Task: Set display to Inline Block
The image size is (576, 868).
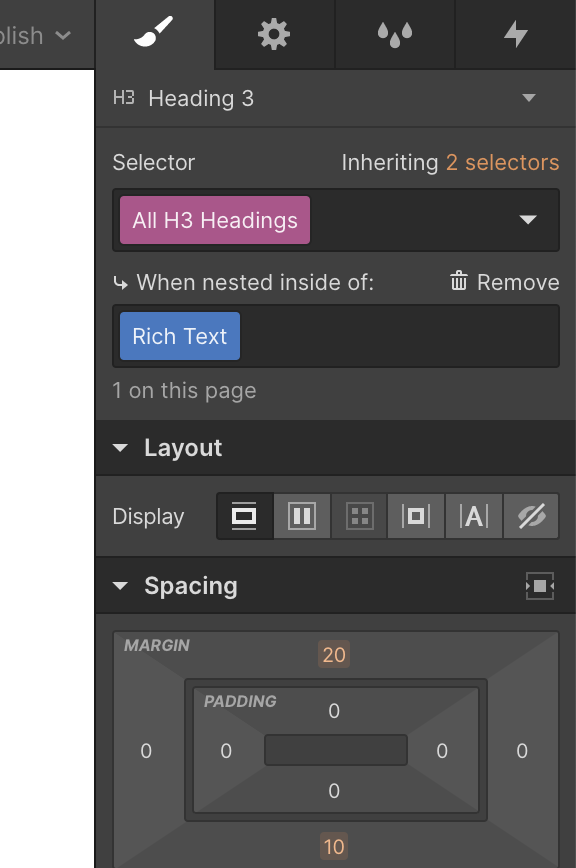Action: tap(416, 516)
